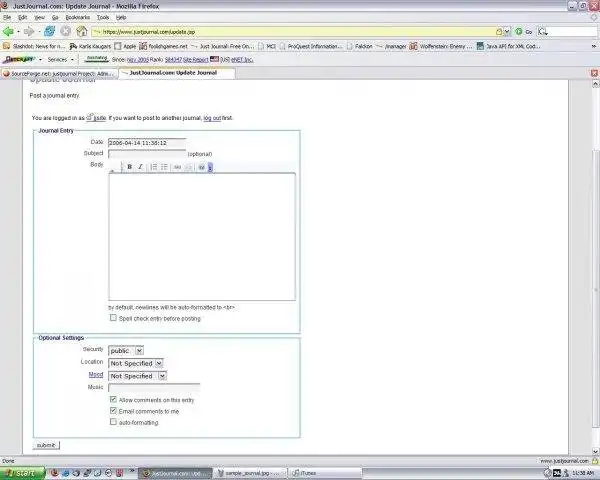Open the search engine selector icon
The width and height of the screenshot is (600, 480).
pos(543,32)
